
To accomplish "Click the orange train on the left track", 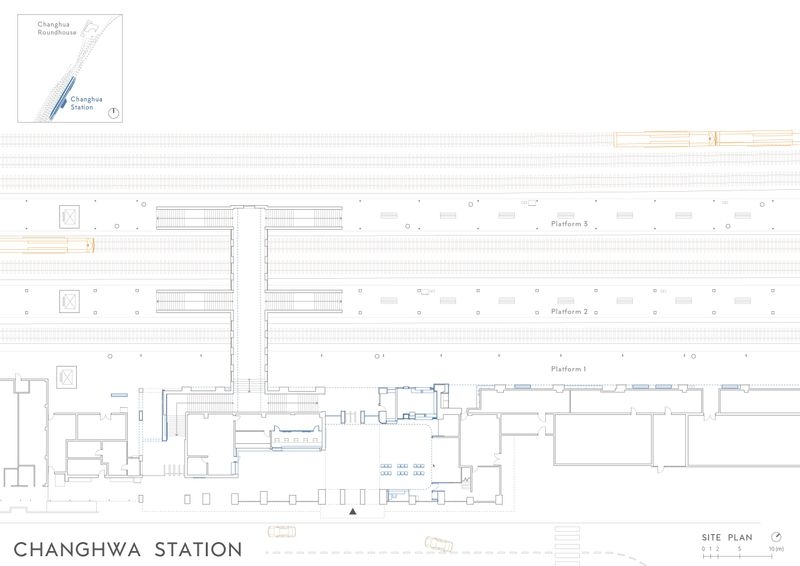I will (47, 245).
